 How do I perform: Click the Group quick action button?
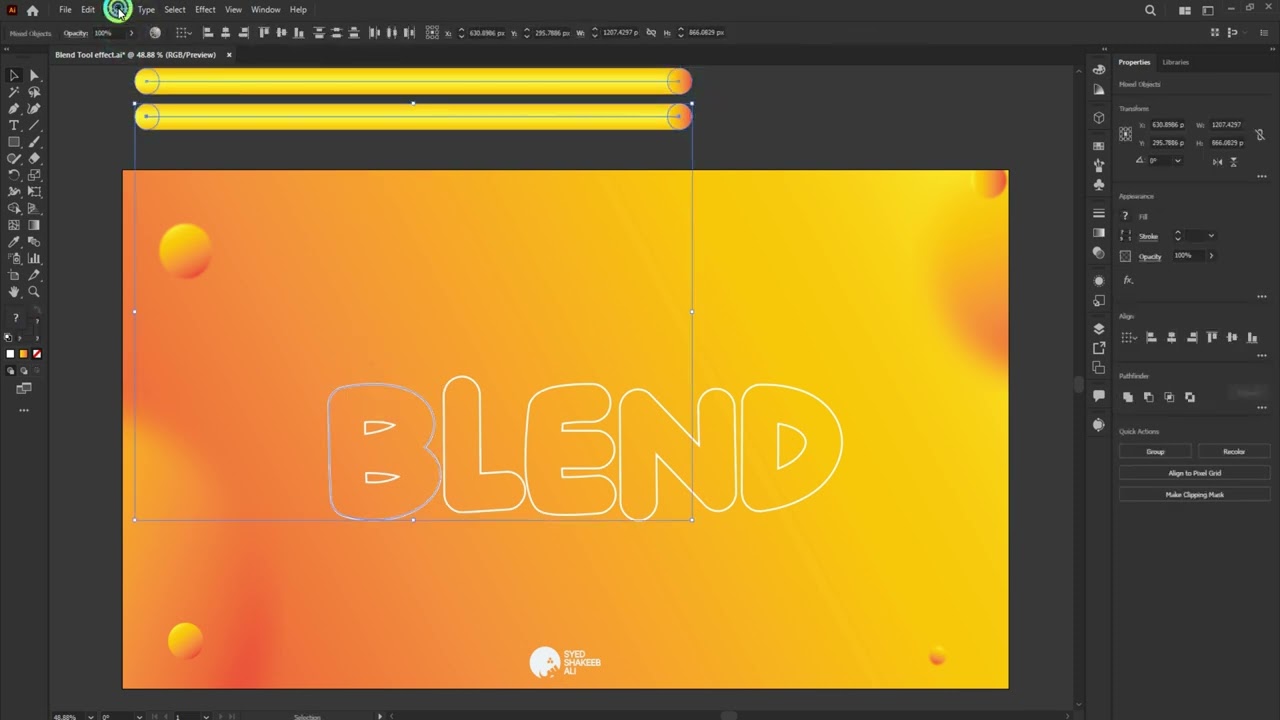click(x=1155, y=452)
